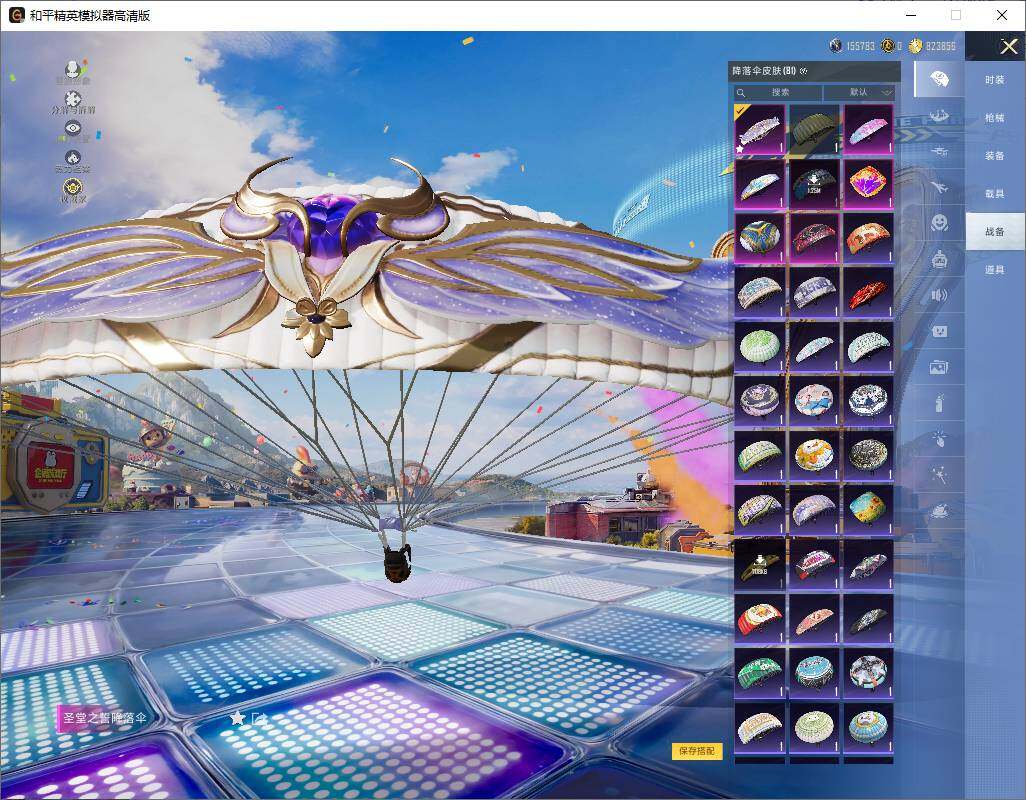Click the 圣堂之誓降落伞 name label
The width and height of the screenshot is (1026, 800).
104,718
